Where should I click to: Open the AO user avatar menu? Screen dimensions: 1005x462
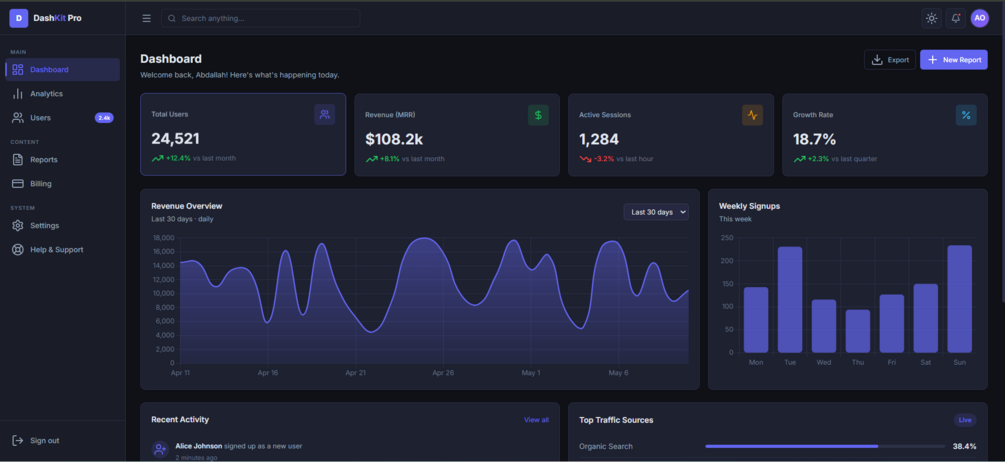[979, 19]
